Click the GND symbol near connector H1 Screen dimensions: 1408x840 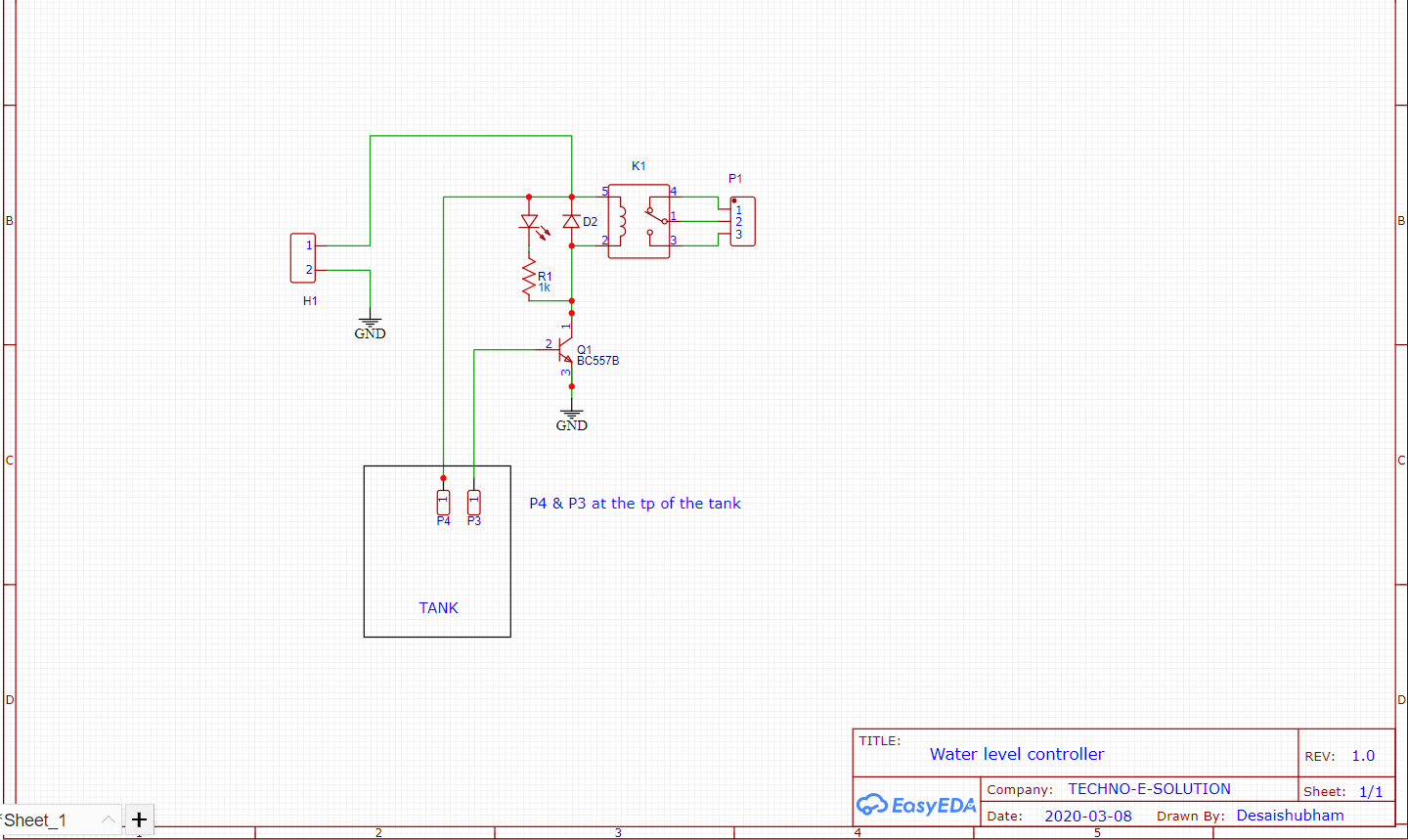(370, 324)
